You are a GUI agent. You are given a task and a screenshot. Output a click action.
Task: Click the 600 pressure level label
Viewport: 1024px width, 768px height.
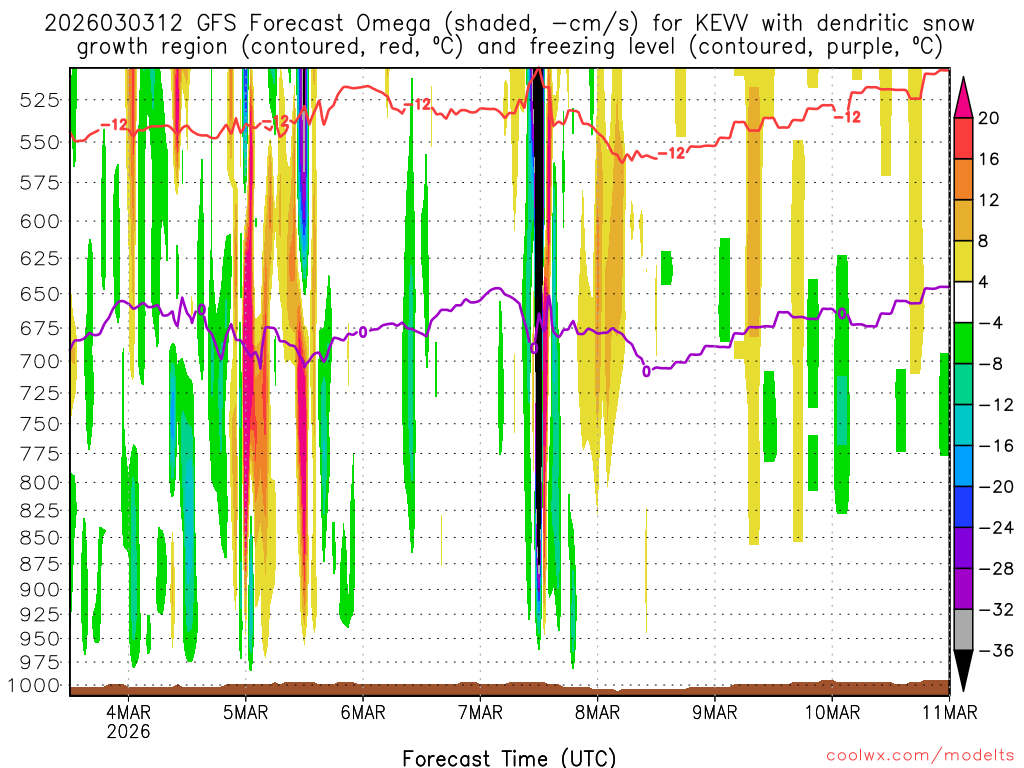pos(39,221)
